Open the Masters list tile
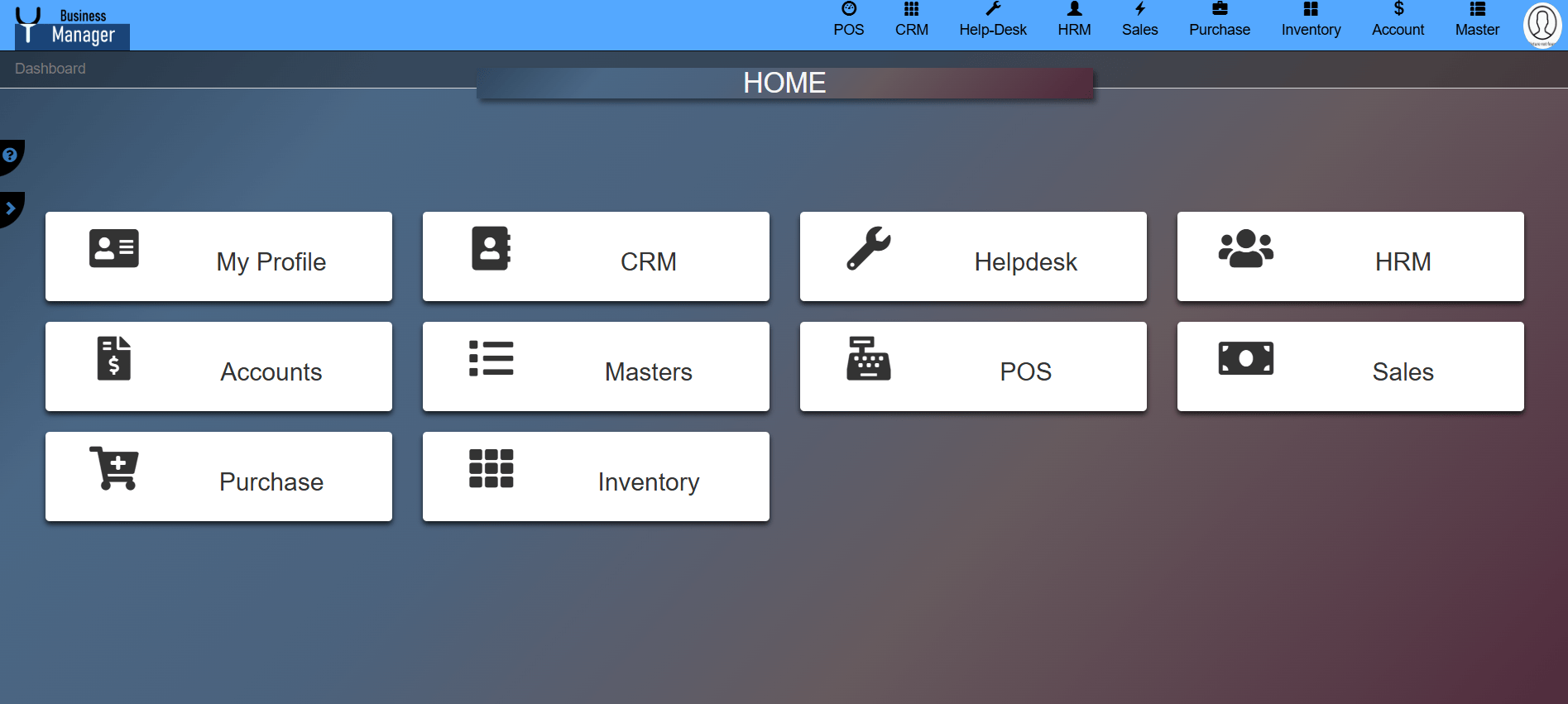Screen dimensions: 1568x704 tap(596, 366)
